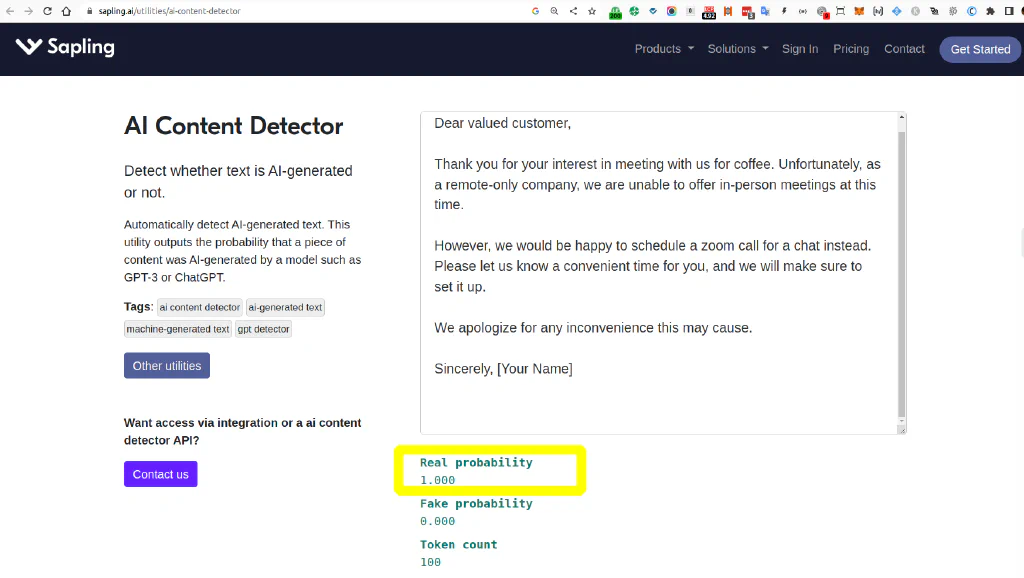This screenshot has width=1024, height=578.
Task: Select the "ai content detector" tag
Action: coord(200,308)
